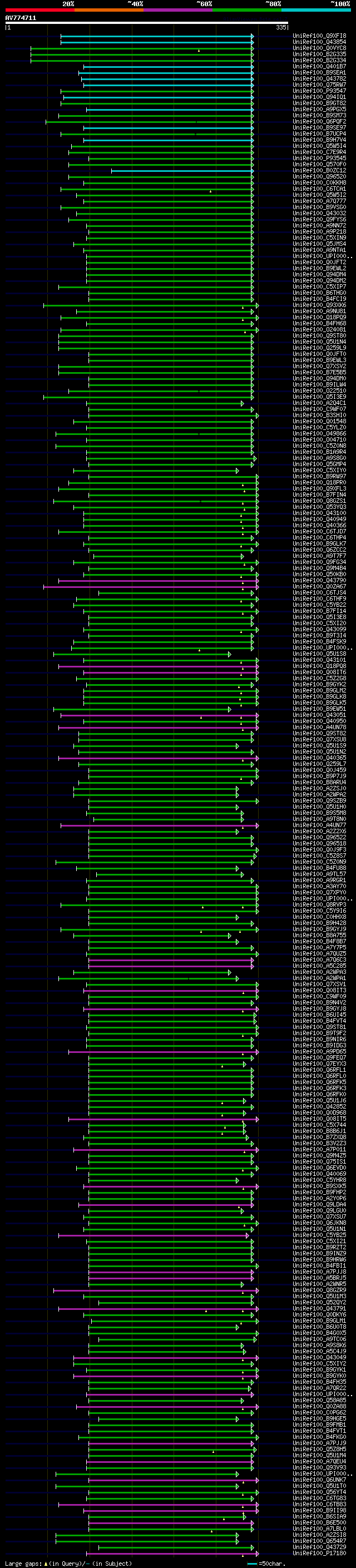Select label UniRef100_Q58A85
Screen dimensions: 356x1568
319,1400
